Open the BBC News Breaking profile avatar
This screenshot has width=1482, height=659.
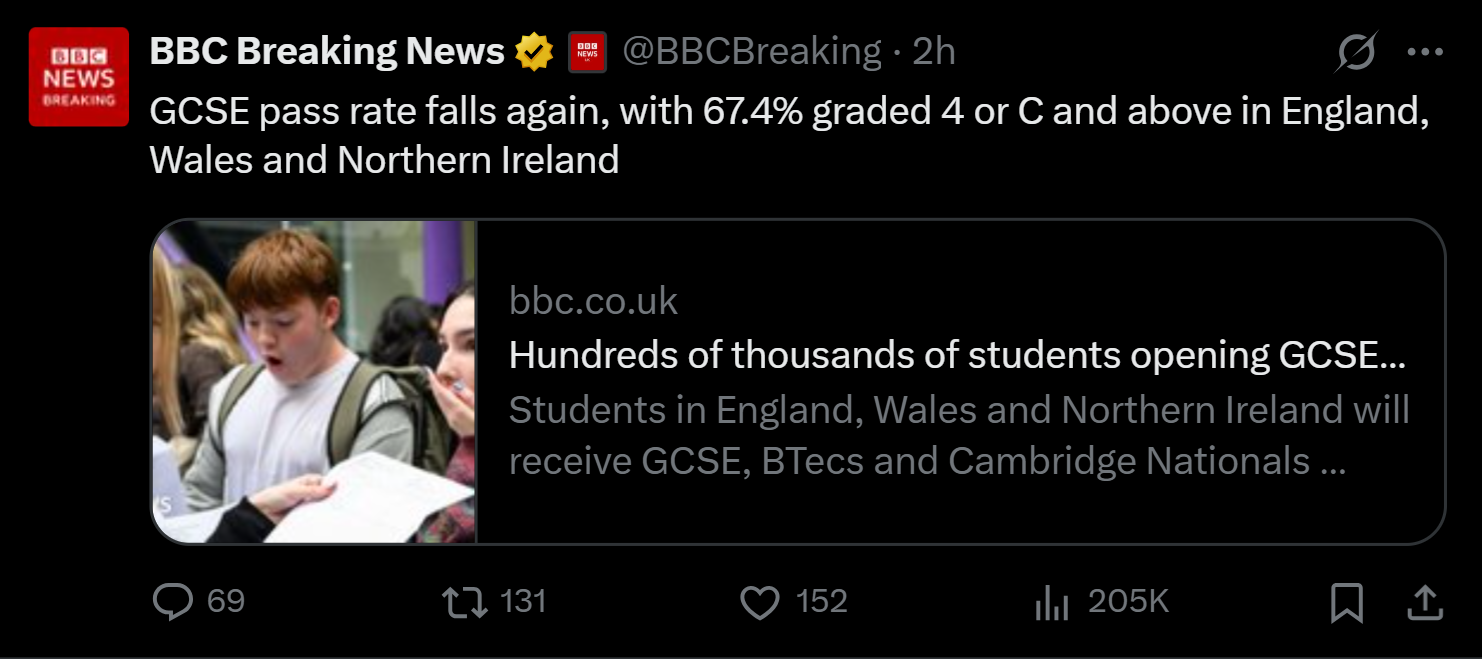(78, 77)
